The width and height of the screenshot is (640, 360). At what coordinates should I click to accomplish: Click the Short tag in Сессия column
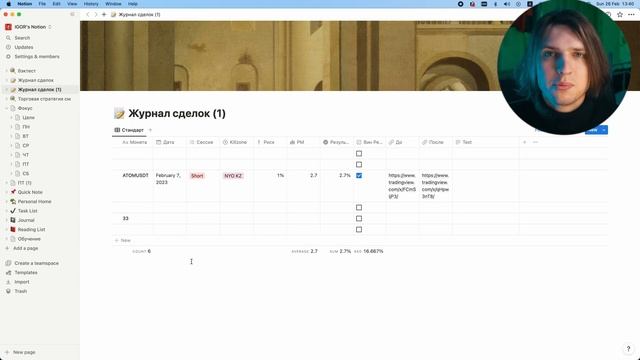click(x=197, y=176)
